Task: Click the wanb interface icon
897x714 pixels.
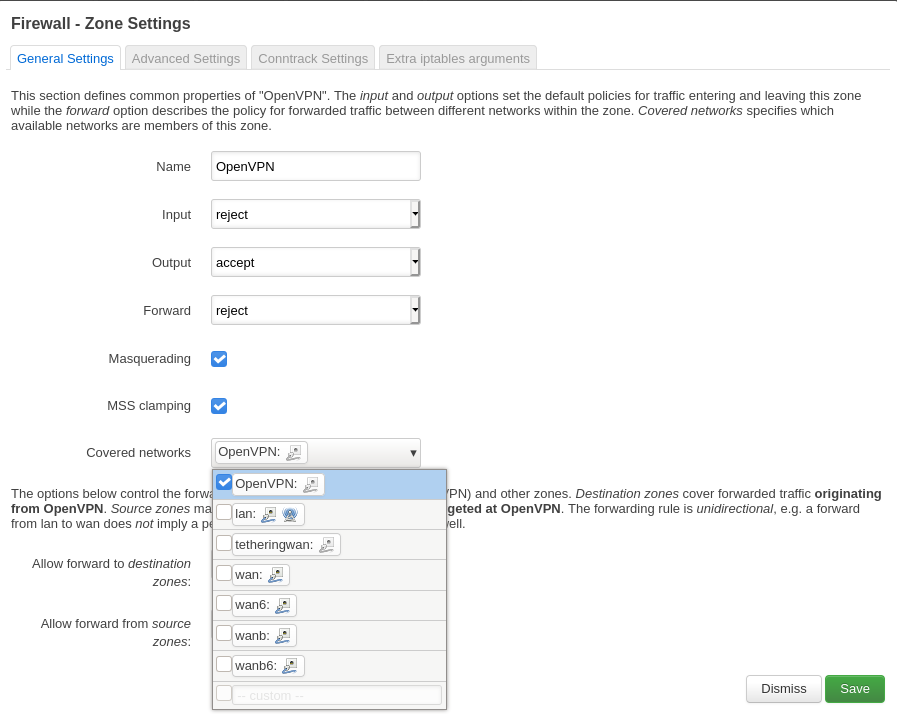Action: pyautogui.click(x=283, y=636)
